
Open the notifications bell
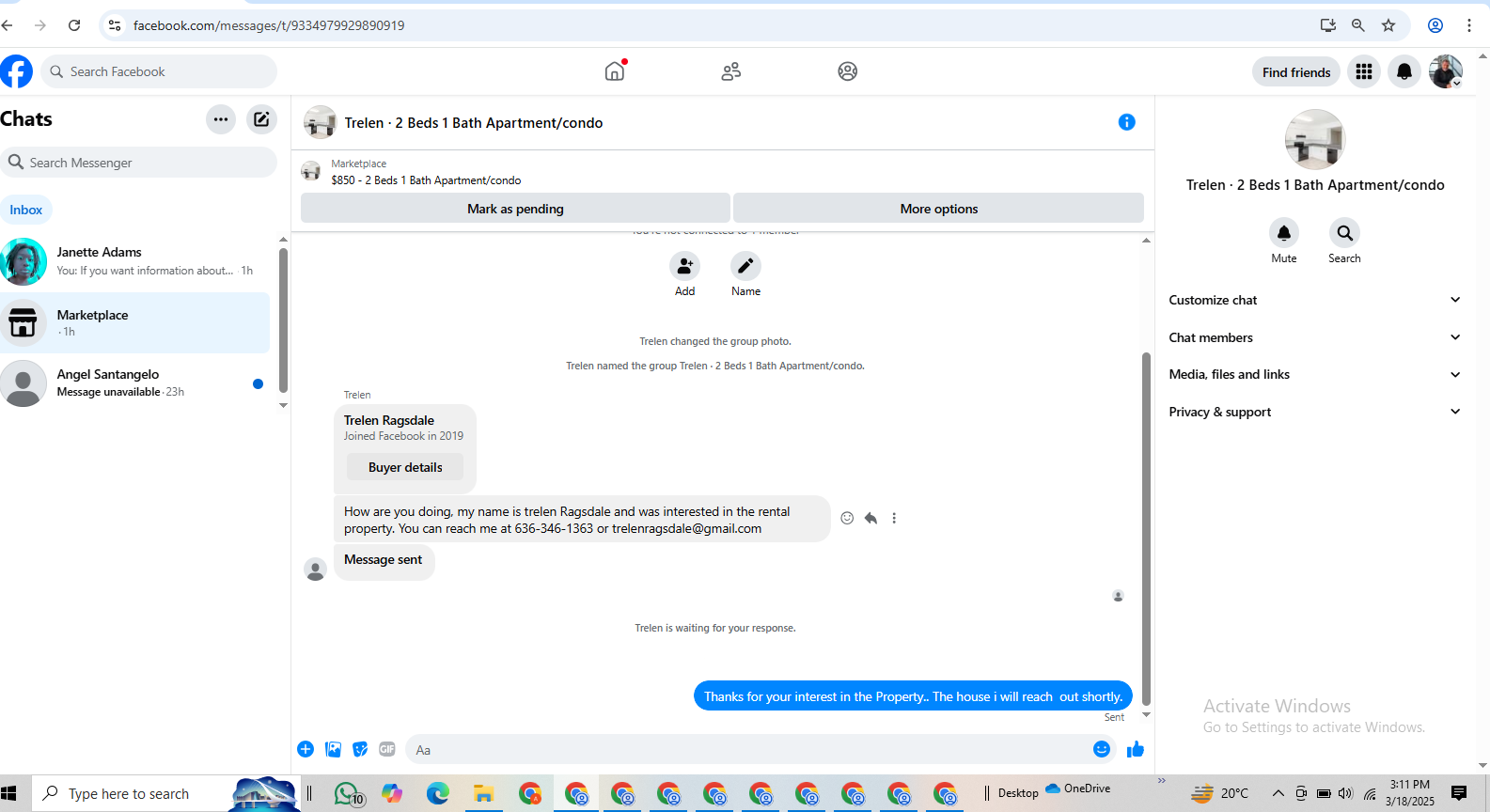(1404, 71)
